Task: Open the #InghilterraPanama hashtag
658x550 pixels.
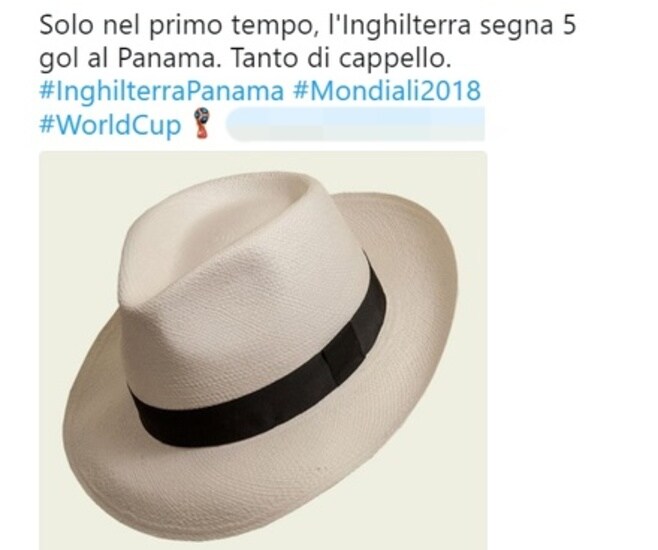Action: [x=161, y=90]
